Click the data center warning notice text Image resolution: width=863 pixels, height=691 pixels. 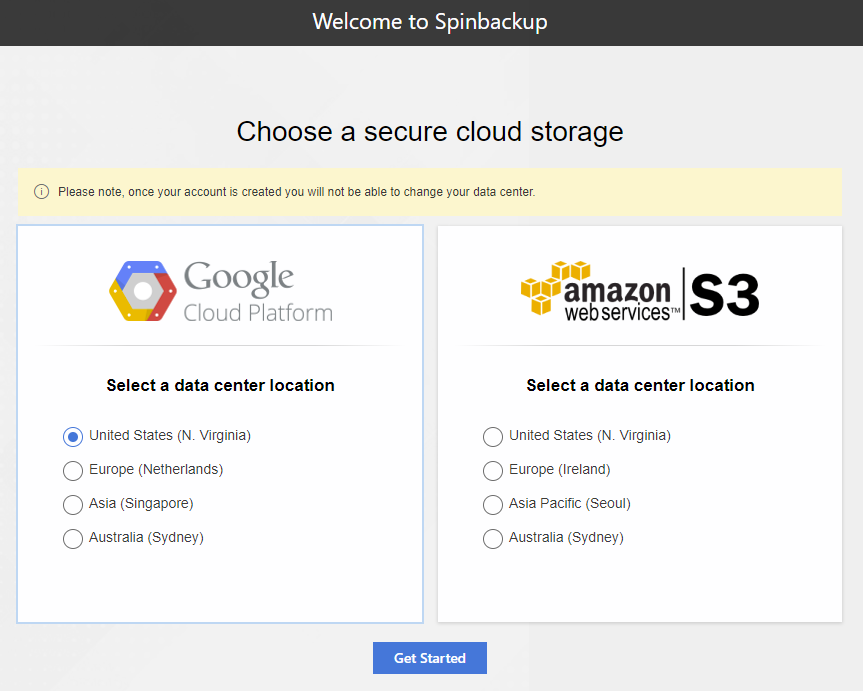297,192
